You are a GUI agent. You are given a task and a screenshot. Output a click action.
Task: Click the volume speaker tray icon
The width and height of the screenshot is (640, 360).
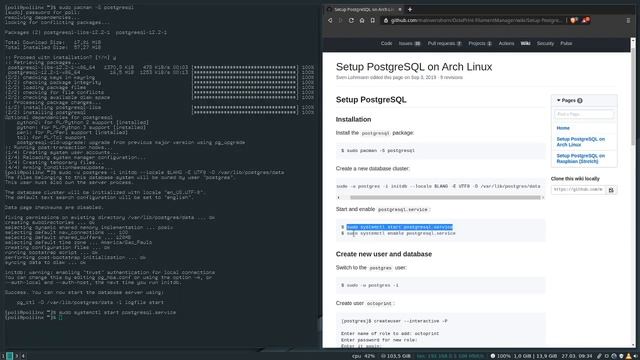pos(636,356)
